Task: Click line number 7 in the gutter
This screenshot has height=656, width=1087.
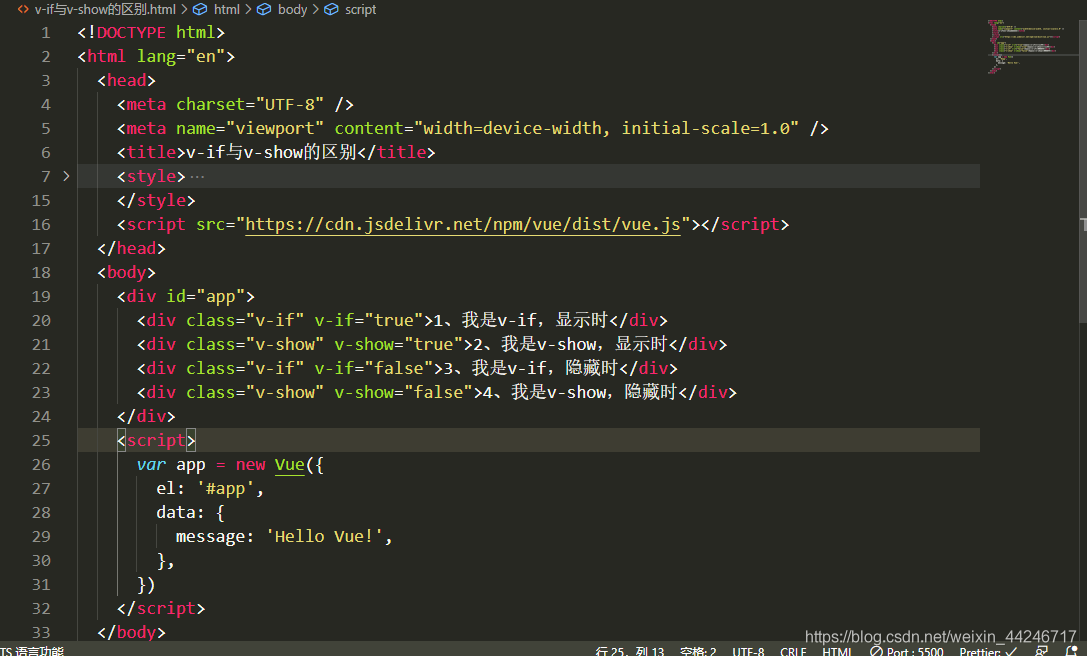Action: click(46, 176)
